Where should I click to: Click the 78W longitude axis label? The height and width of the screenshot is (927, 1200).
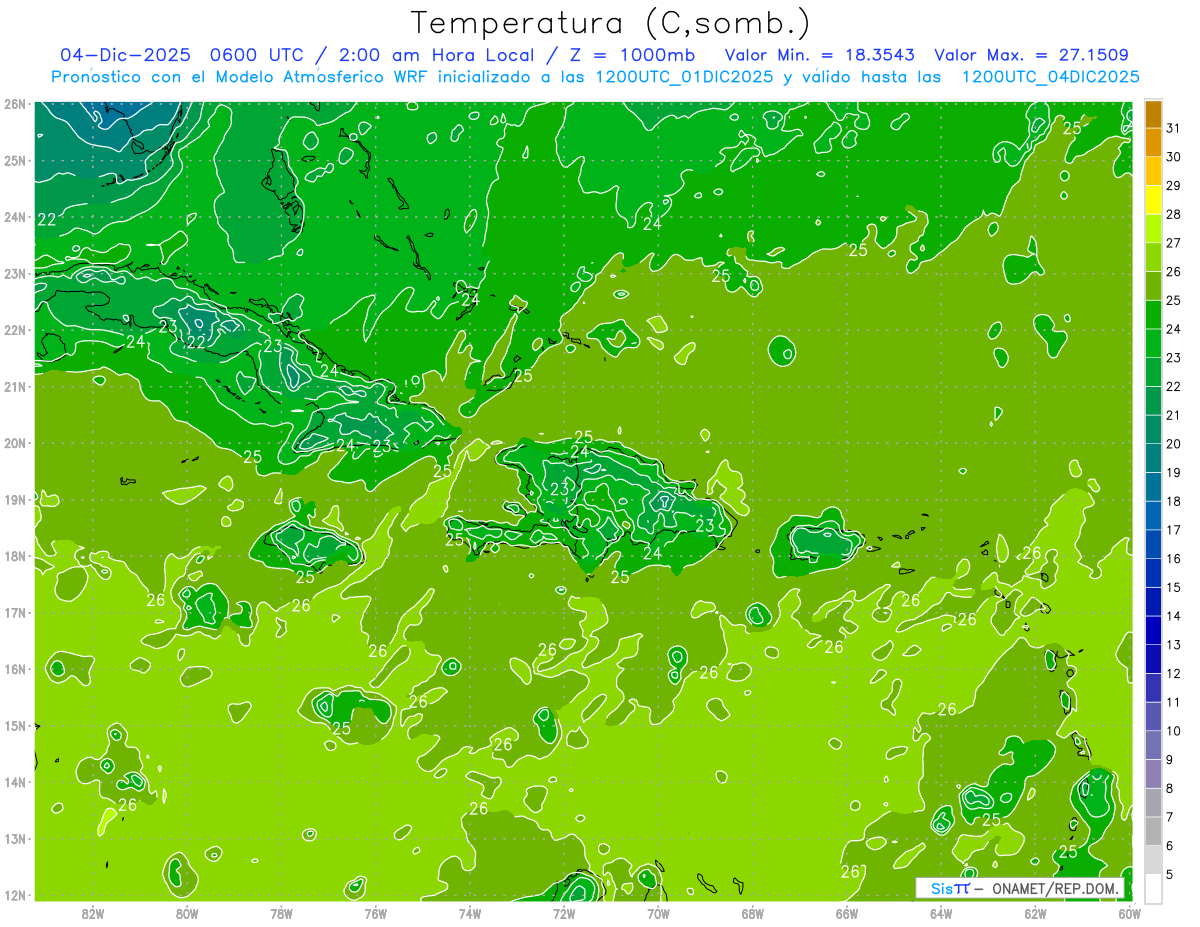[x=281, y=913]
